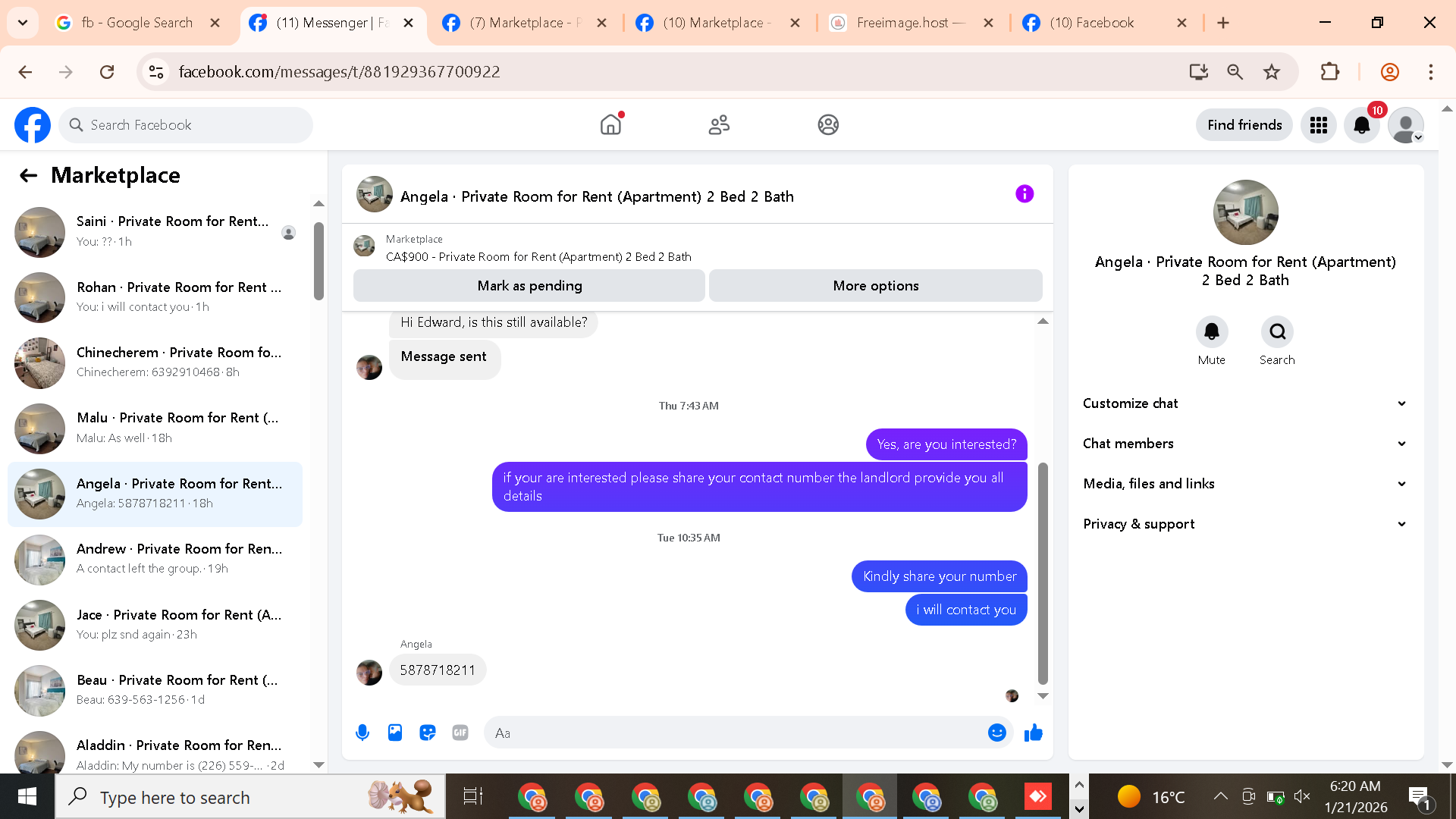Mute this Angela conversation

(1212, 332)
